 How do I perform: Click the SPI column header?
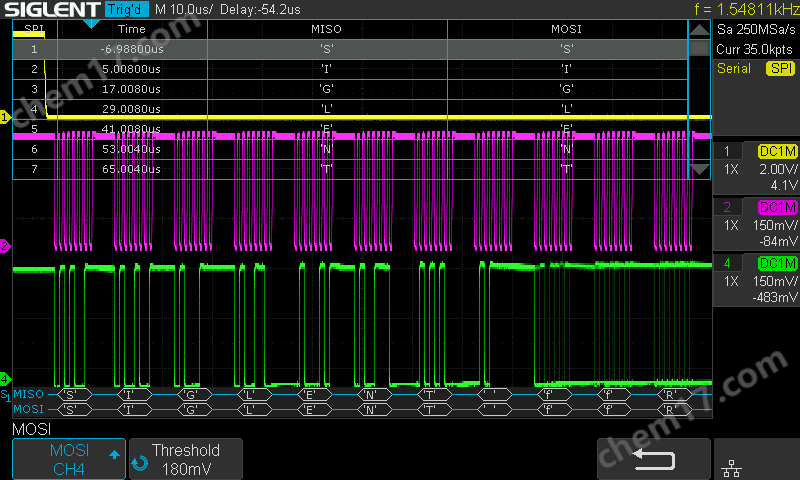click(34, 29)
